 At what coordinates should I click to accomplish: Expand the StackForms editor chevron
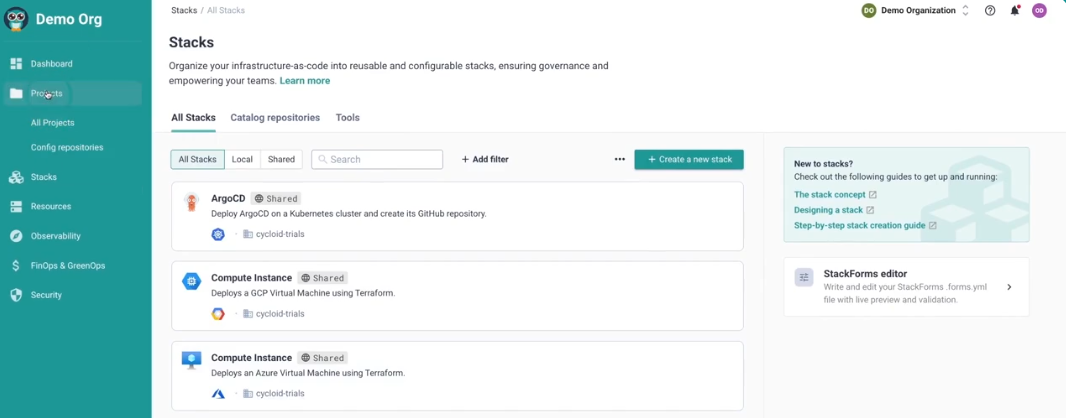coord(1009,287)
